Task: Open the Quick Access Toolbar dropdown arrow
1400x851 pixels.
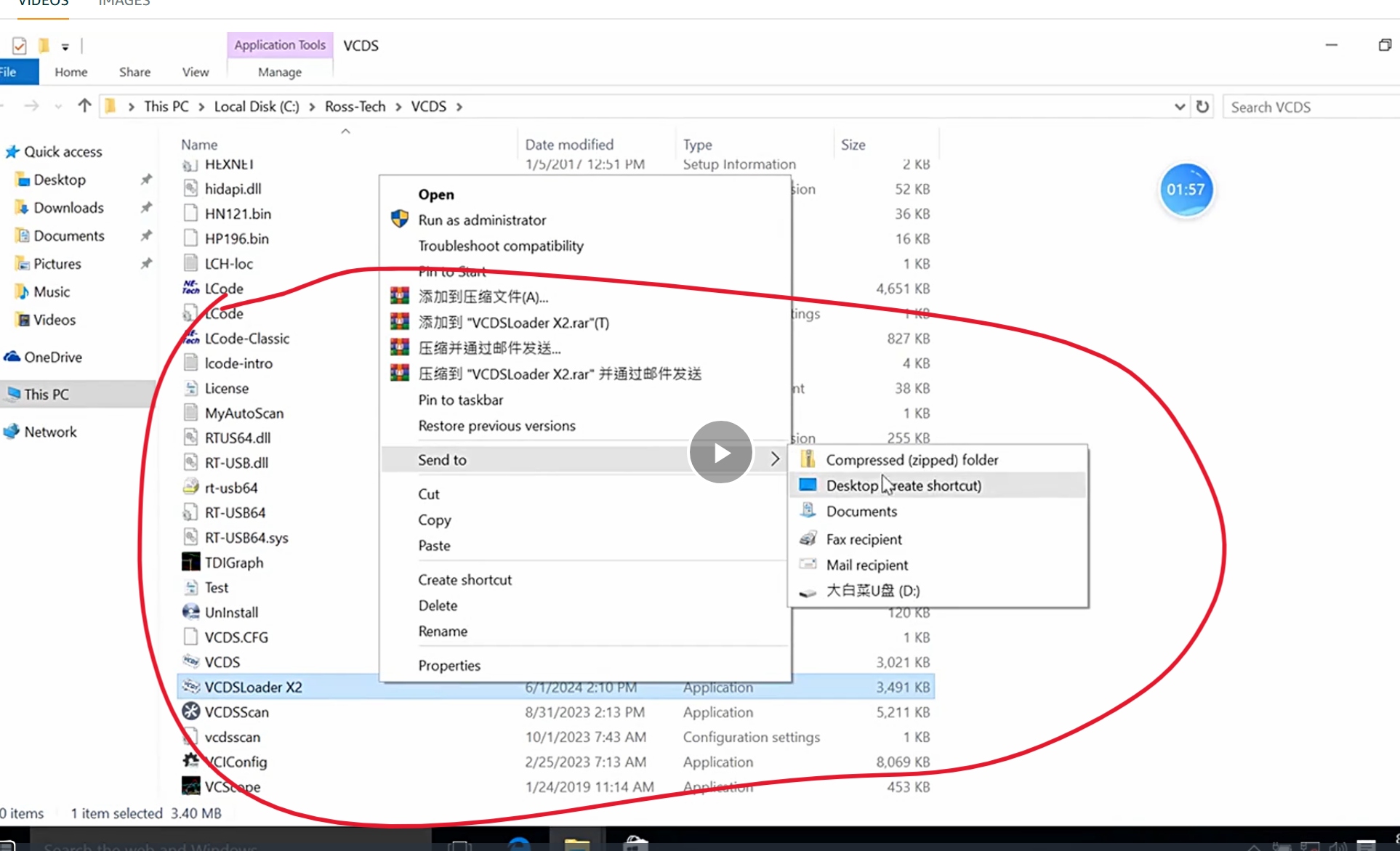Action: coord(65,47)
